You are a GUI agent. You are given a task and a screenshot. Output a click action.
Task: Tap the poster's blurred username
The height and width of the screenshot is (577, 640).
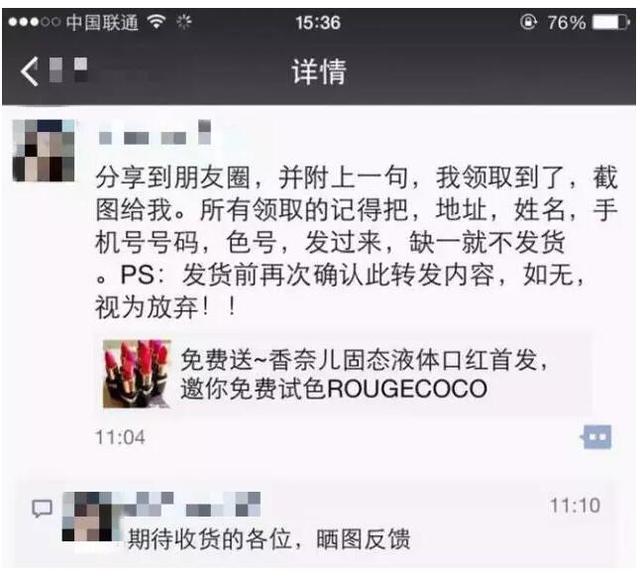(155, 133)
